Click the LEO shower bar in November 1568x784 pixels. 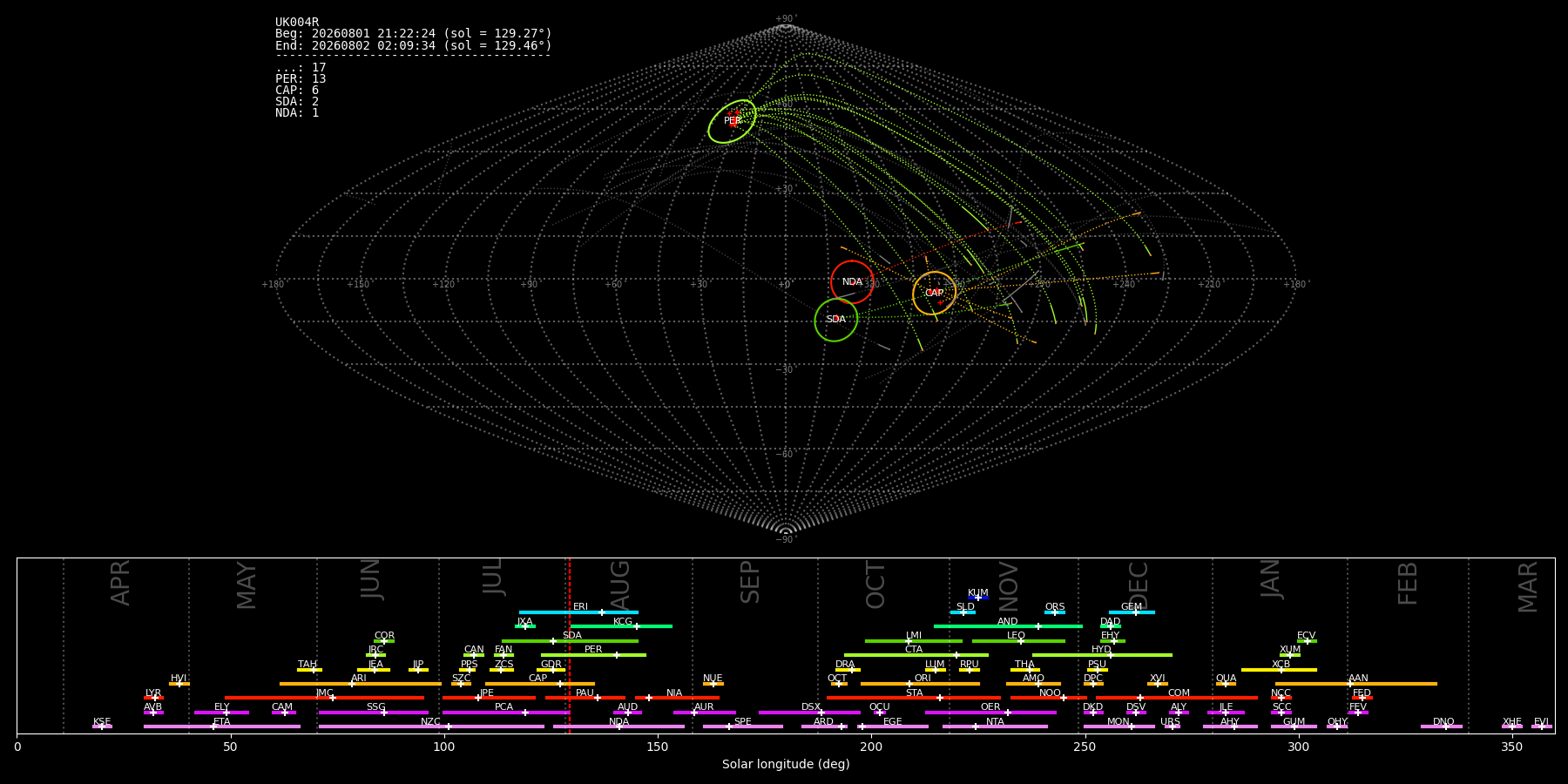[x=1018, y=641]
